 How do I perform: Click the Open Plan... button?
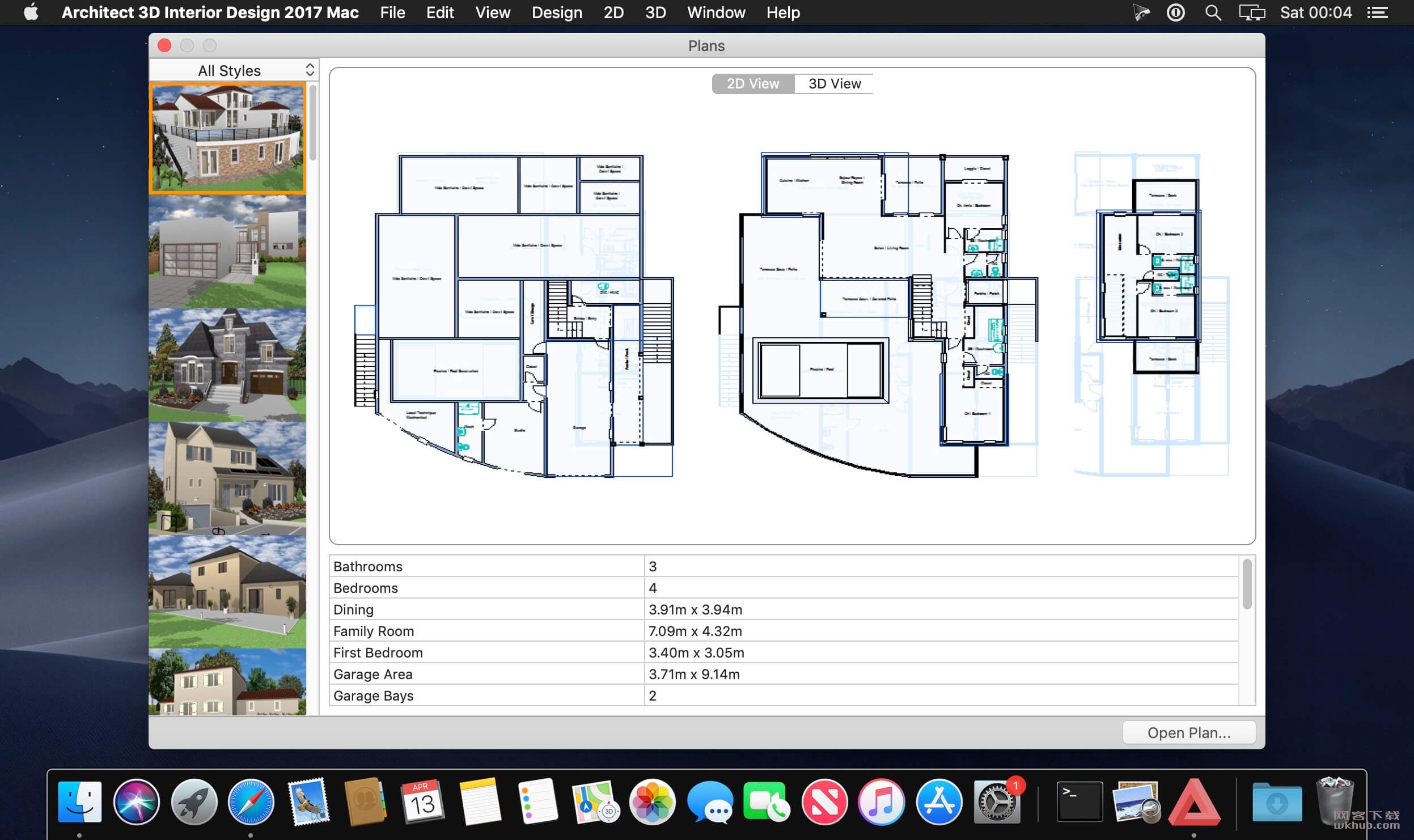(x=1189, y=732)
